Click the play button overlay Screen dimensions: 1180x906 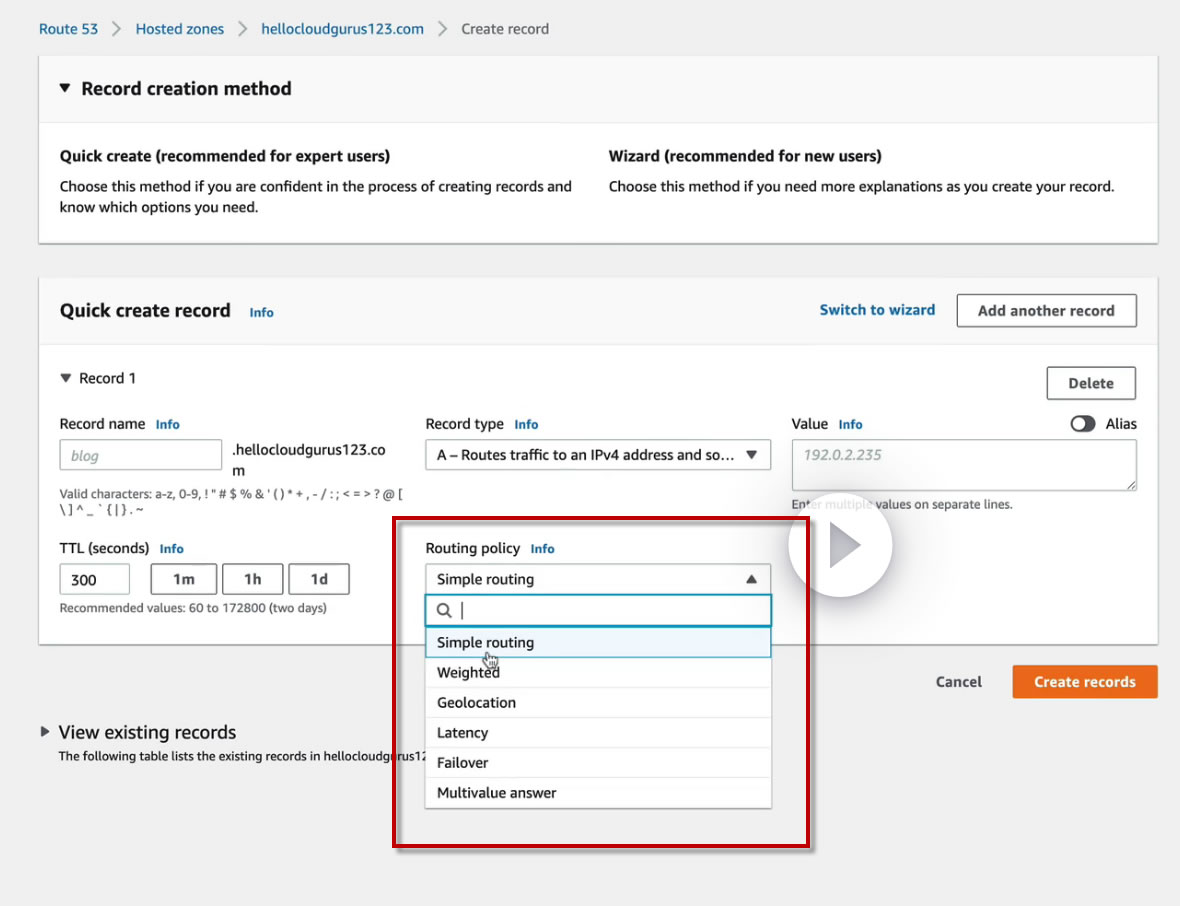click(x=840, y=546)
